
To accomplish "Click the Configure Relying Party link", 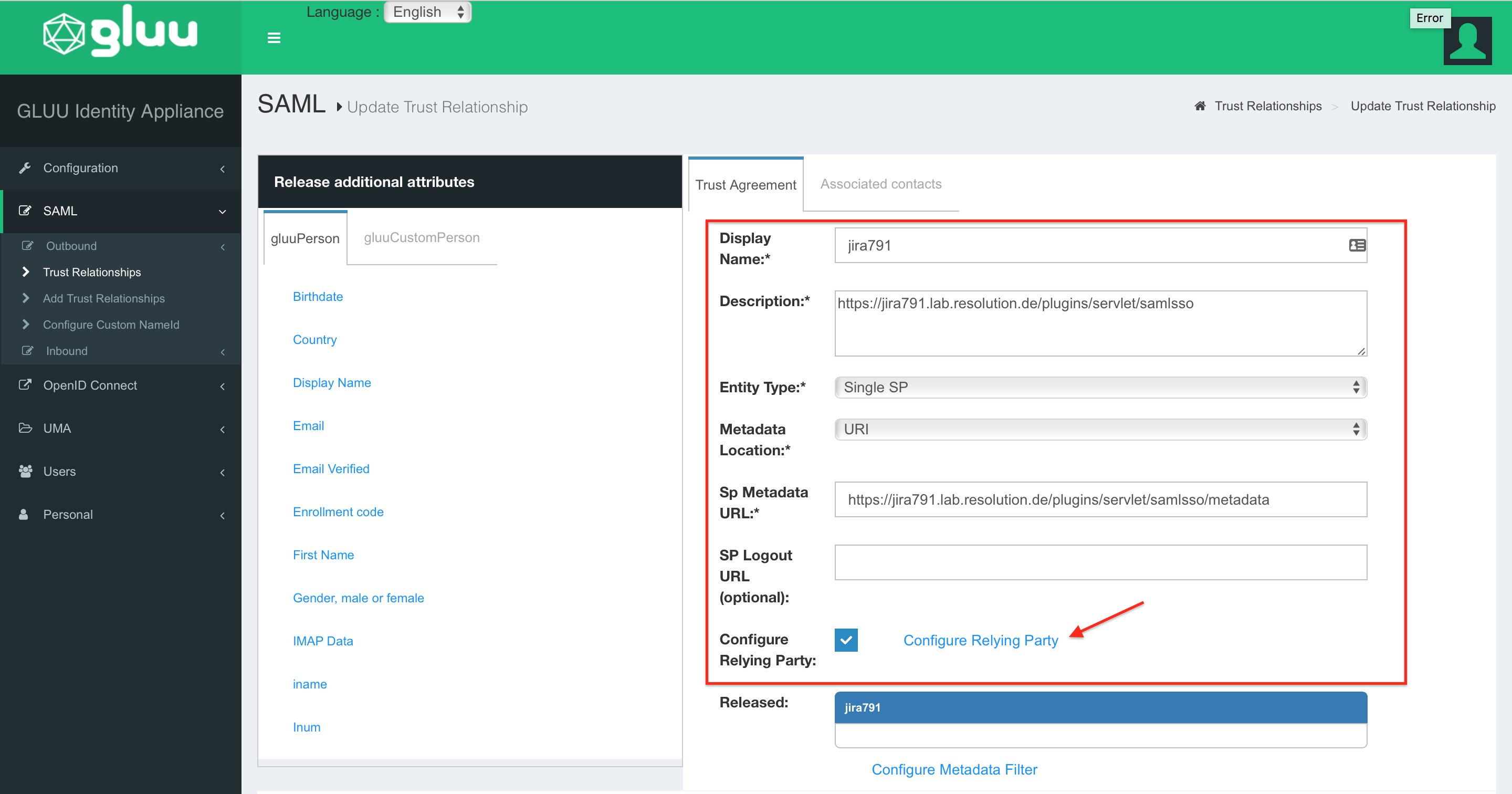I will [x=980, y=641].
